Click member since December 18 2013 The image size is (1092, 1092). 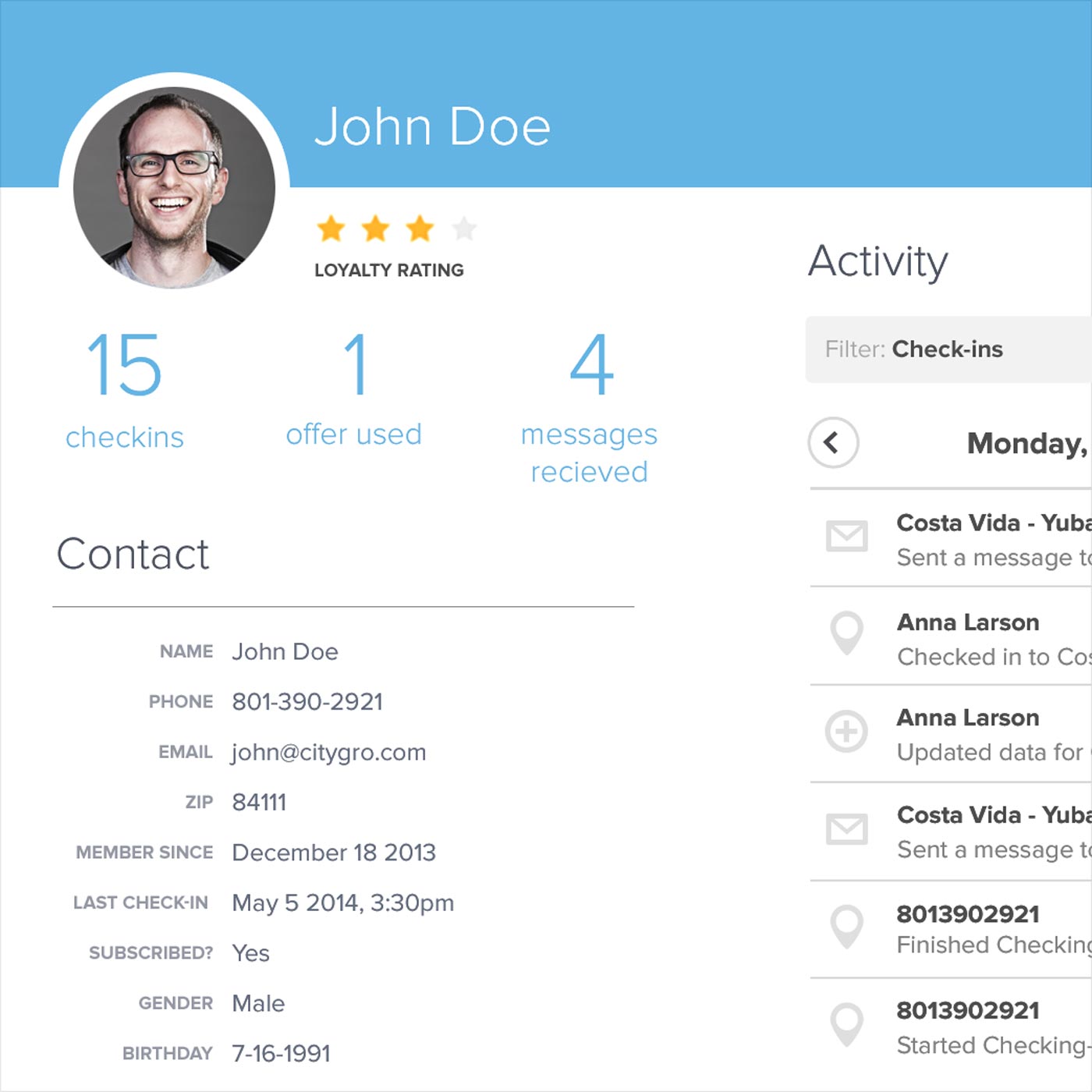pos(334,852)
